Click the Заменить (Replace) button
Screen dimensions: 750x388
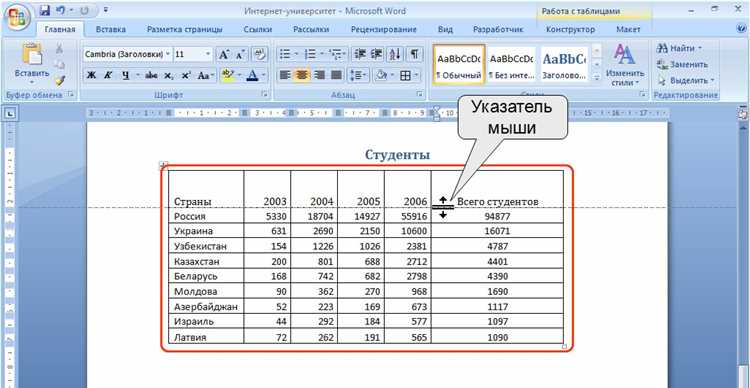(x=683, y=64)
